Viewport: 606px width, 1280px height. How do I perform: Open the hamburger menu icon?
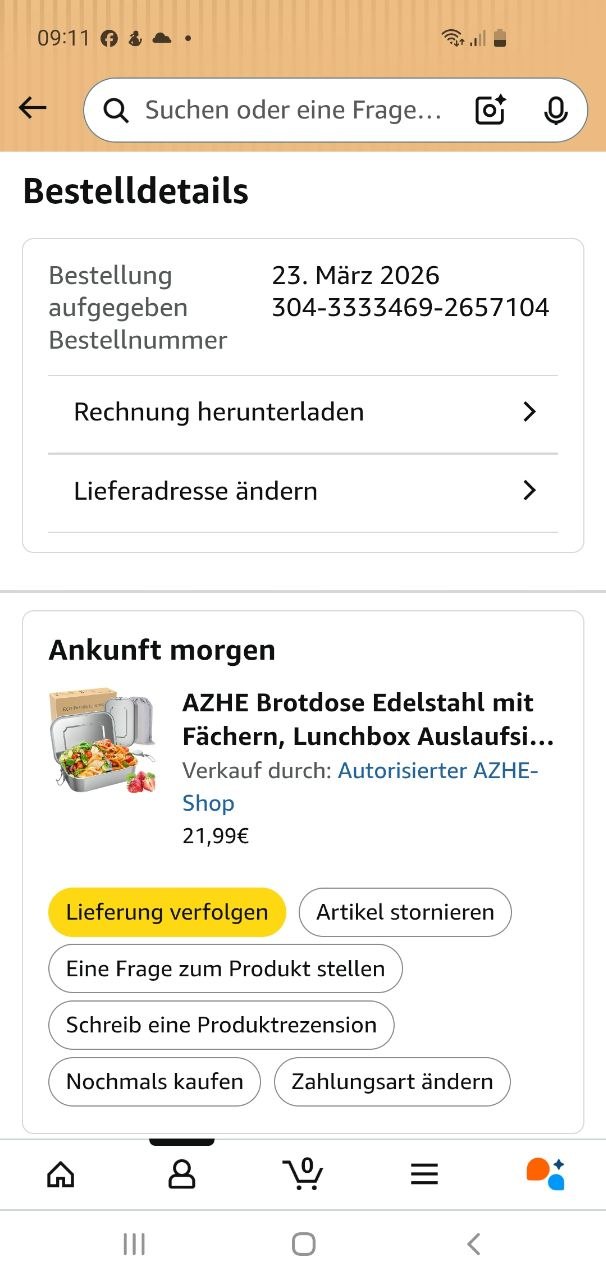click(425, 1174)
